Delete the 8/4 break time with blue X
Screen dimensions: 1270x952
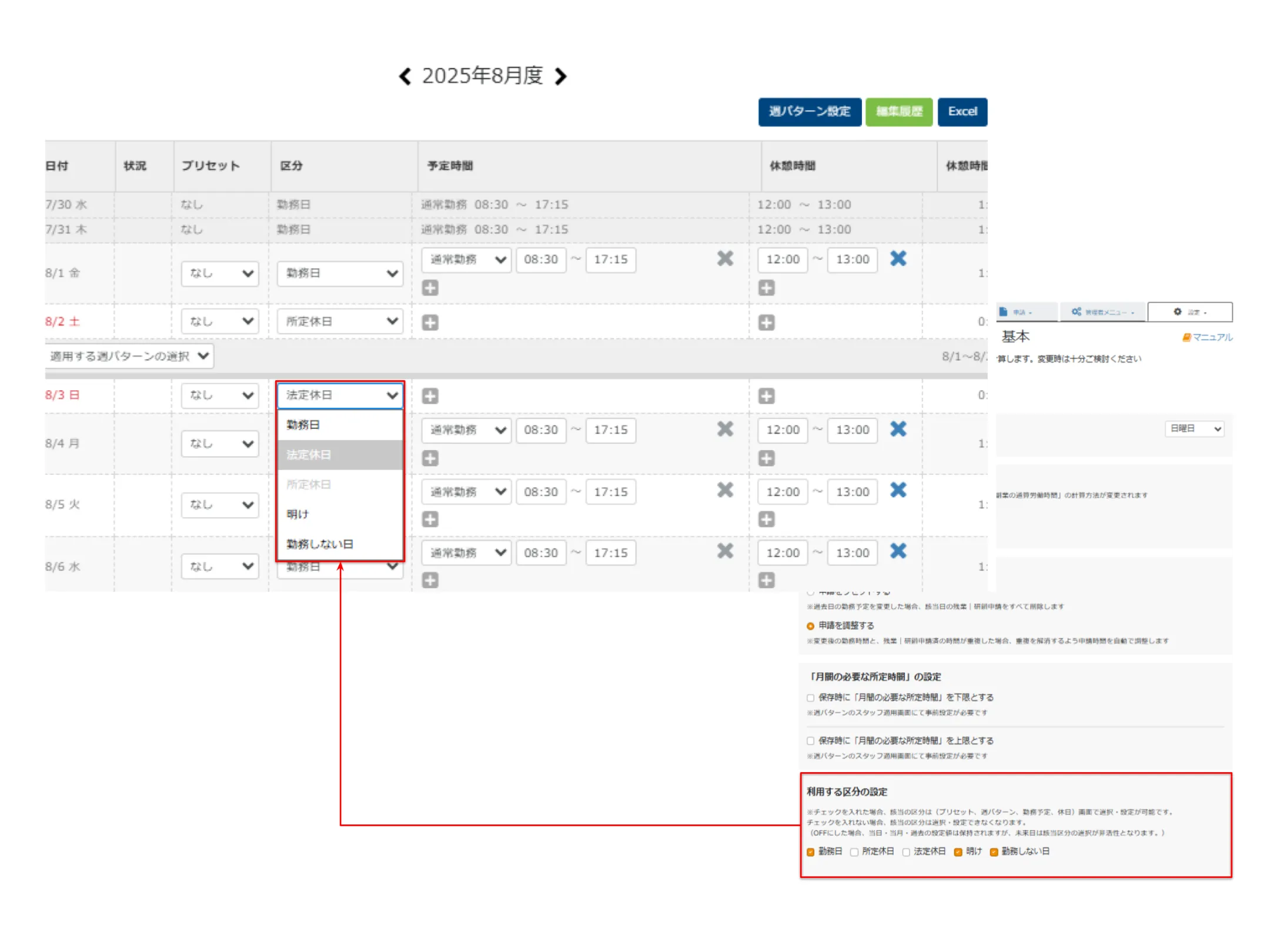point(898,429)
